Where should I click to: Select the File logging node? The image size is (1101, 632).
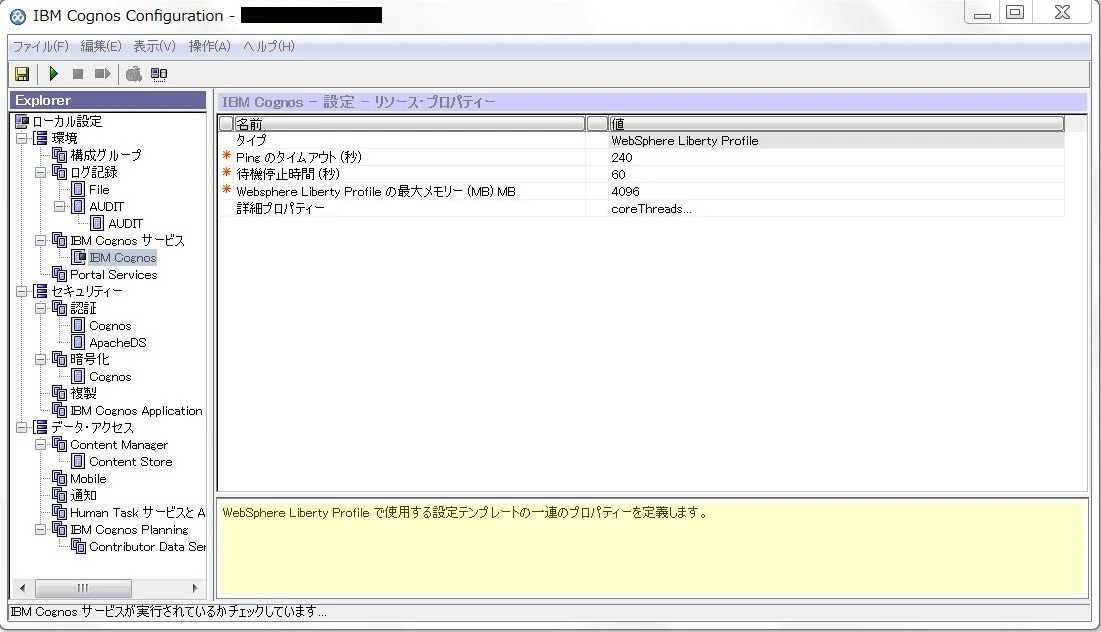pos(99,190)
